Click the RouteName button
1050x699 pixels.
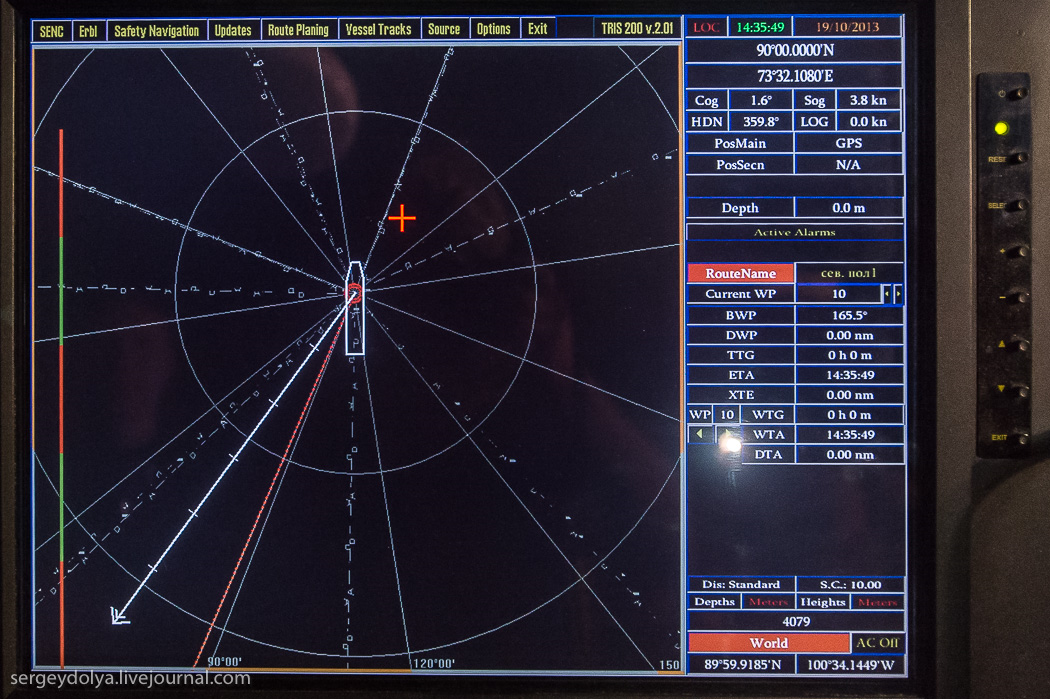pos(740,273)
